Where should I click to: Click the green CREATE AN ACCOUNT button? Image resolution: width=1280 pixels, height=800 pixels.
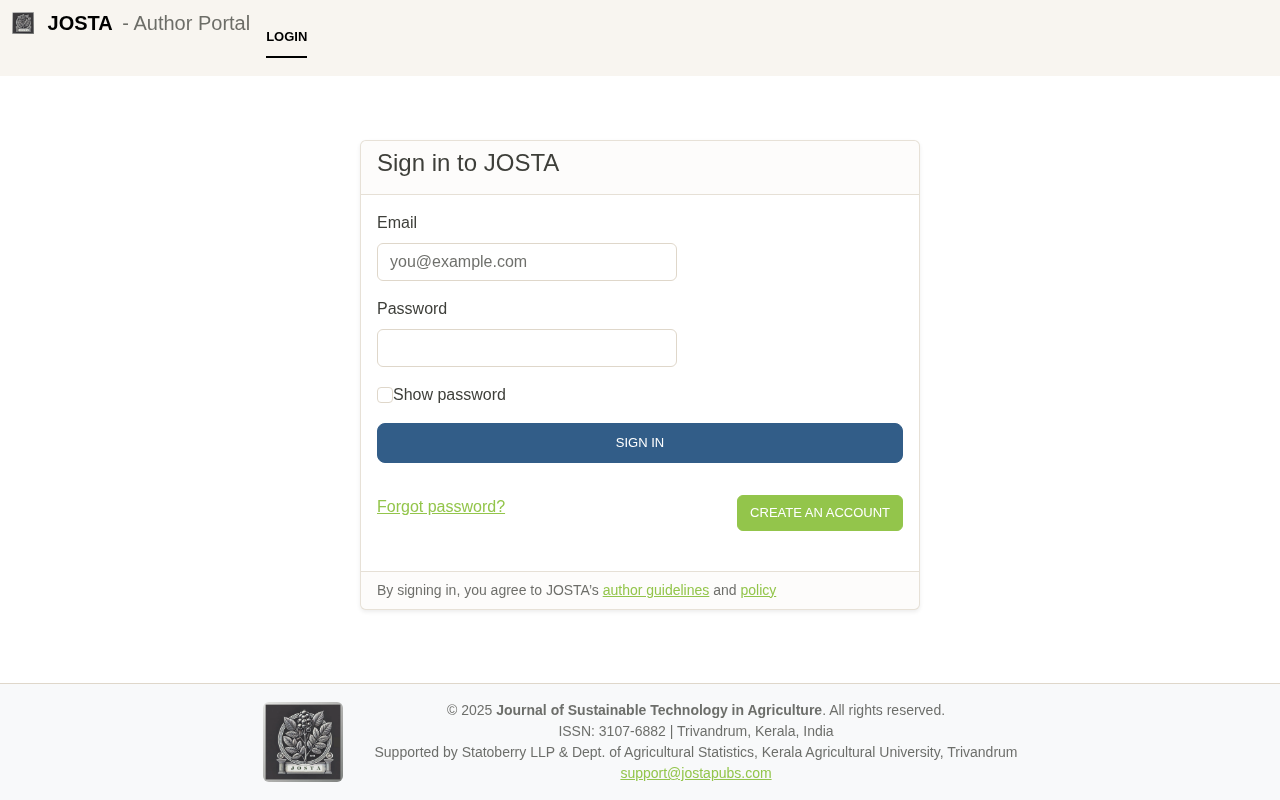[x=820, y=513]
